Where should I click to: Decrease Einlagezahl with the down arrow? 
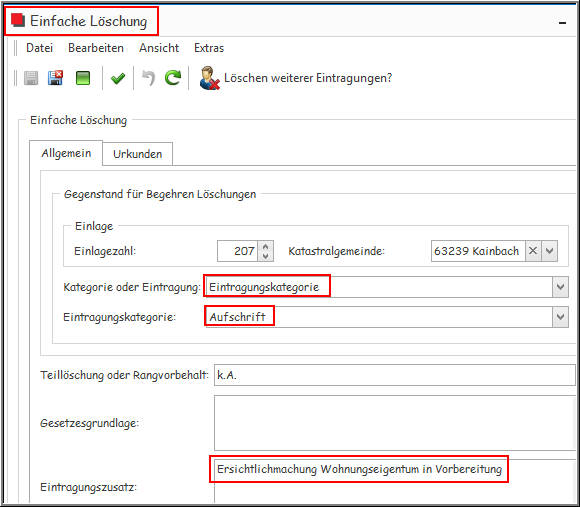pyautogui.click(x=266, y=256)
